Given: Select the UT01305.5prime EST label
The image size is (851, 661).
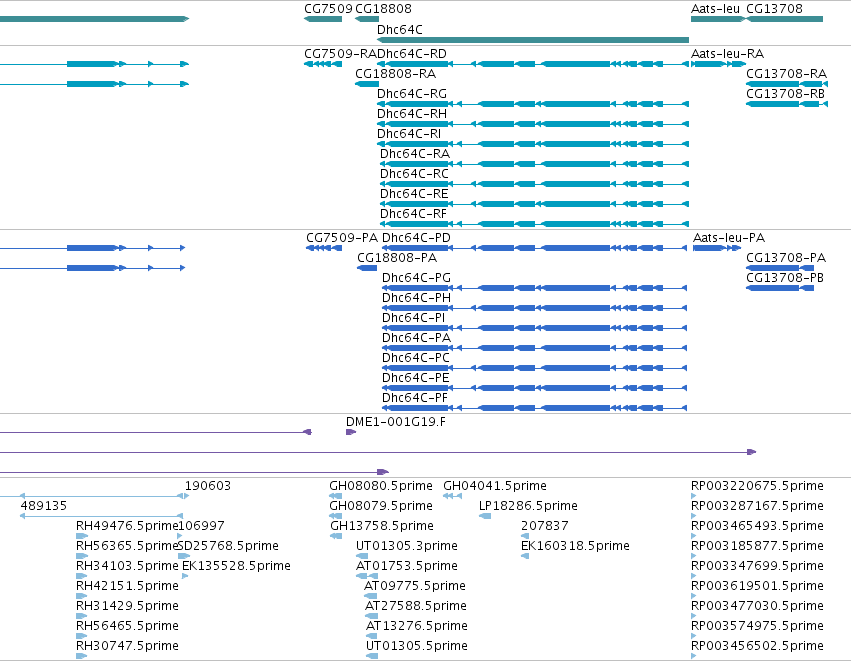Looking at the screenshot, I should point(417,646).
